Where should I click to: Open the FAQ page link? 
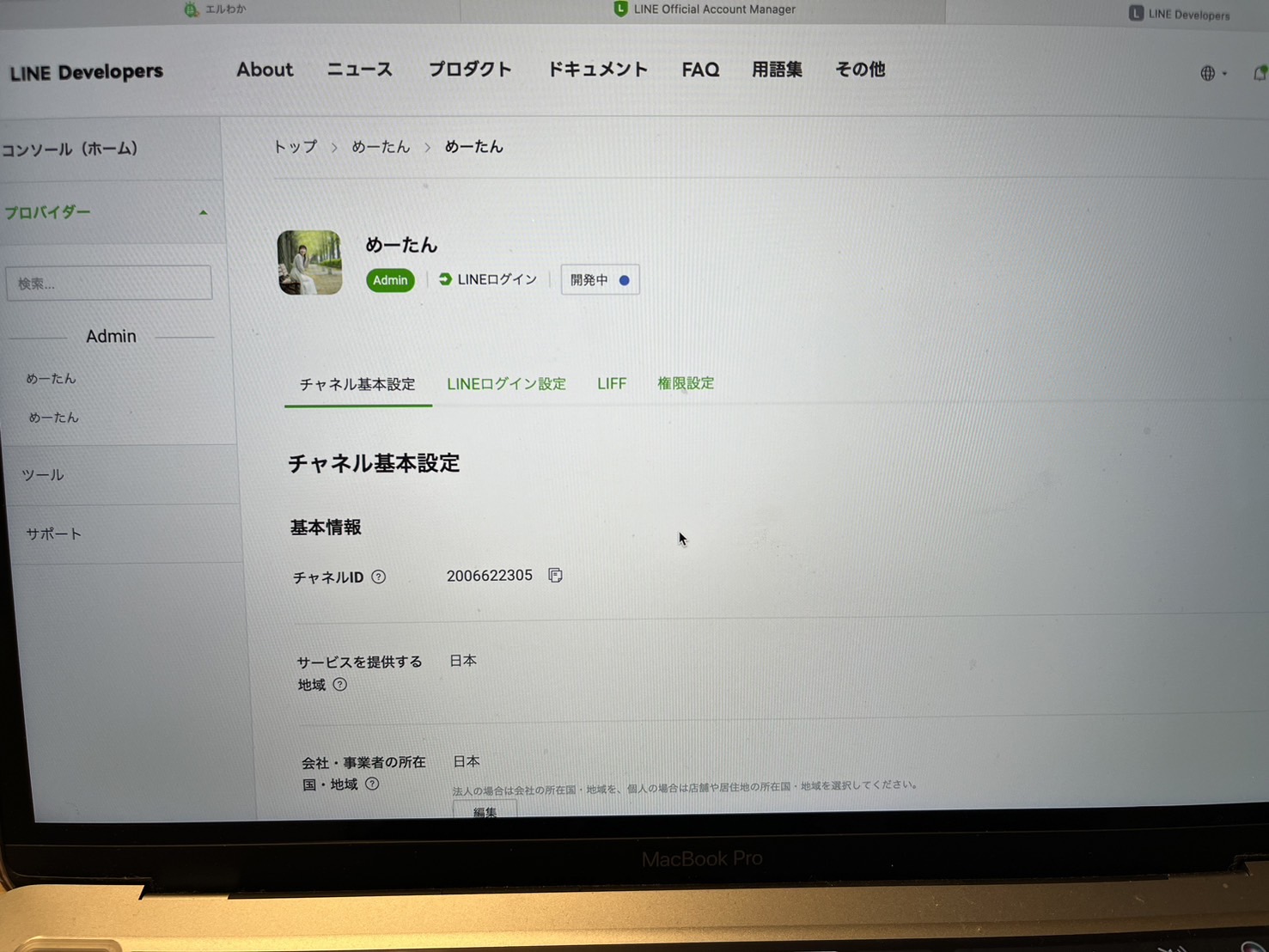click(x=700, y=70)
